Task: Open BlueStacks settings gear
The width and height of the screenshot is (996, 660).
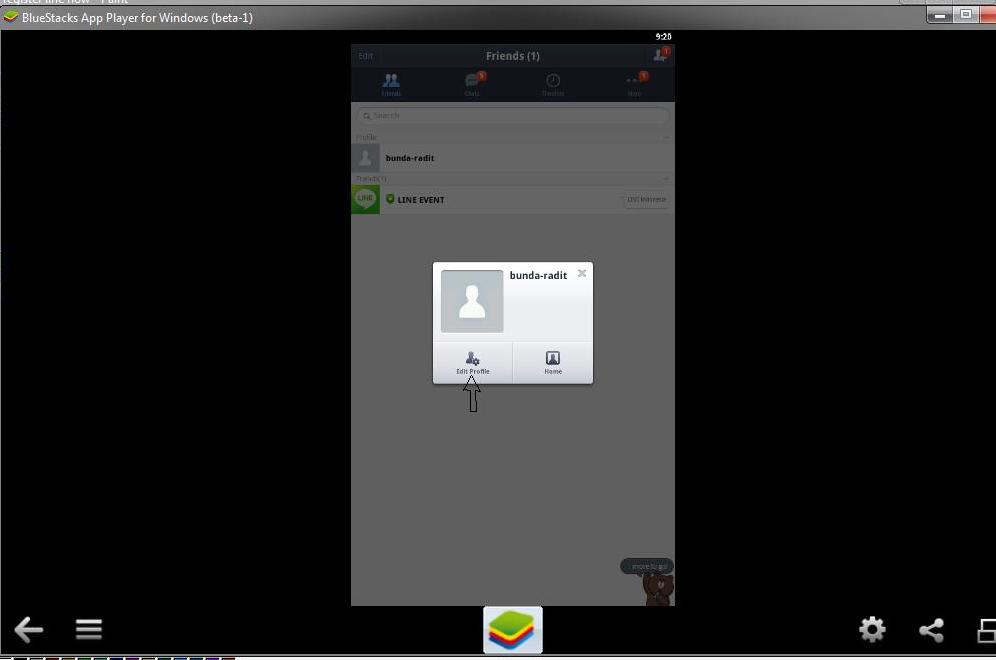Action: click(x=872, y=630)
